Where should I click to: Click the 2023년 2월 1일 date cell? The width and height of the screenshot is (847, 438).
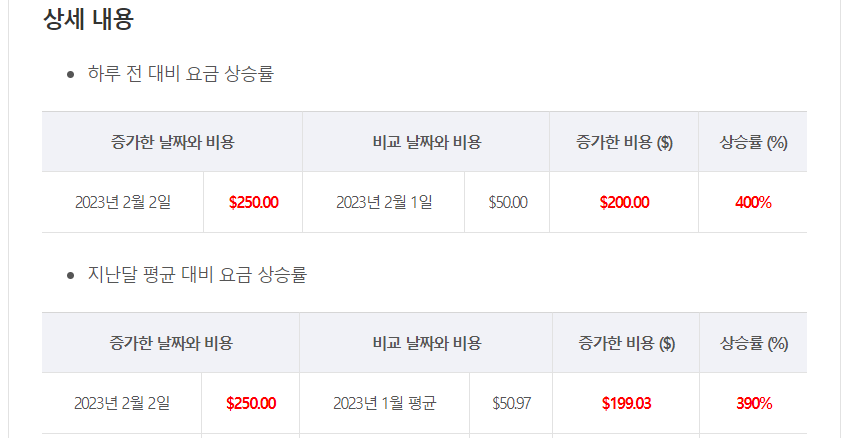tap(384, 203)
